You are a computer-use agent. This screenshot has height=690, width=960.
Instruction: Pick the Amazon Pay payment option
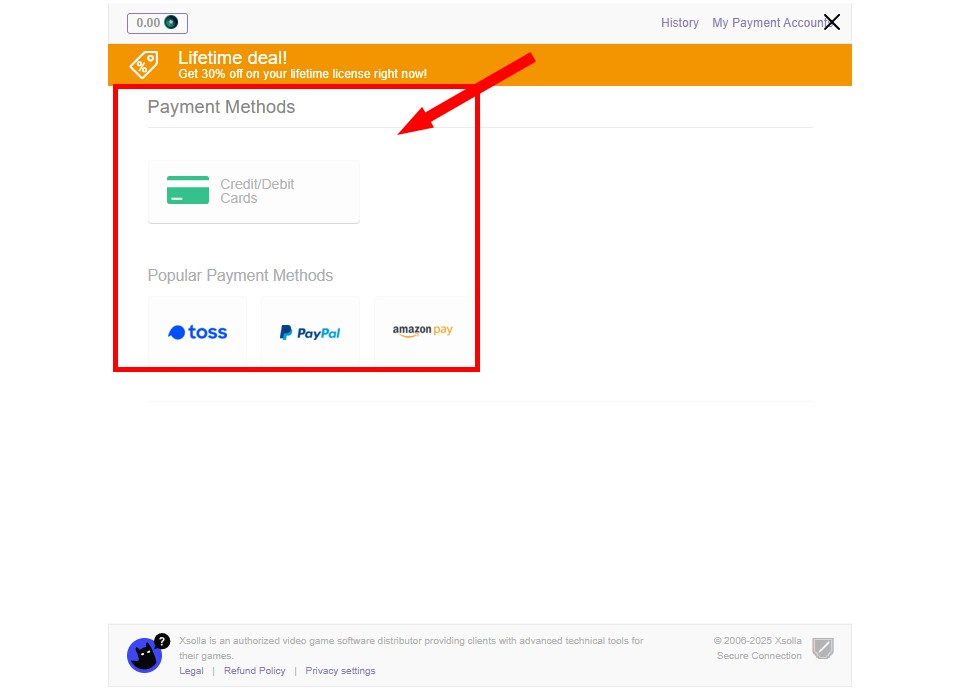422,330
